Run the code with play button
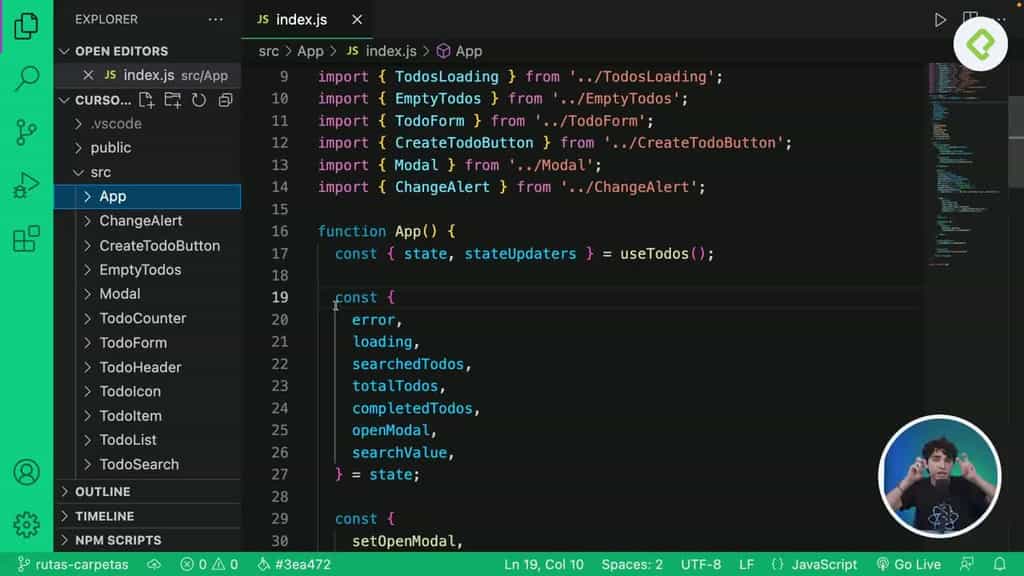The width and height of the screenshot is (1024, 576). pyautogui.click(x=940, y=20)
